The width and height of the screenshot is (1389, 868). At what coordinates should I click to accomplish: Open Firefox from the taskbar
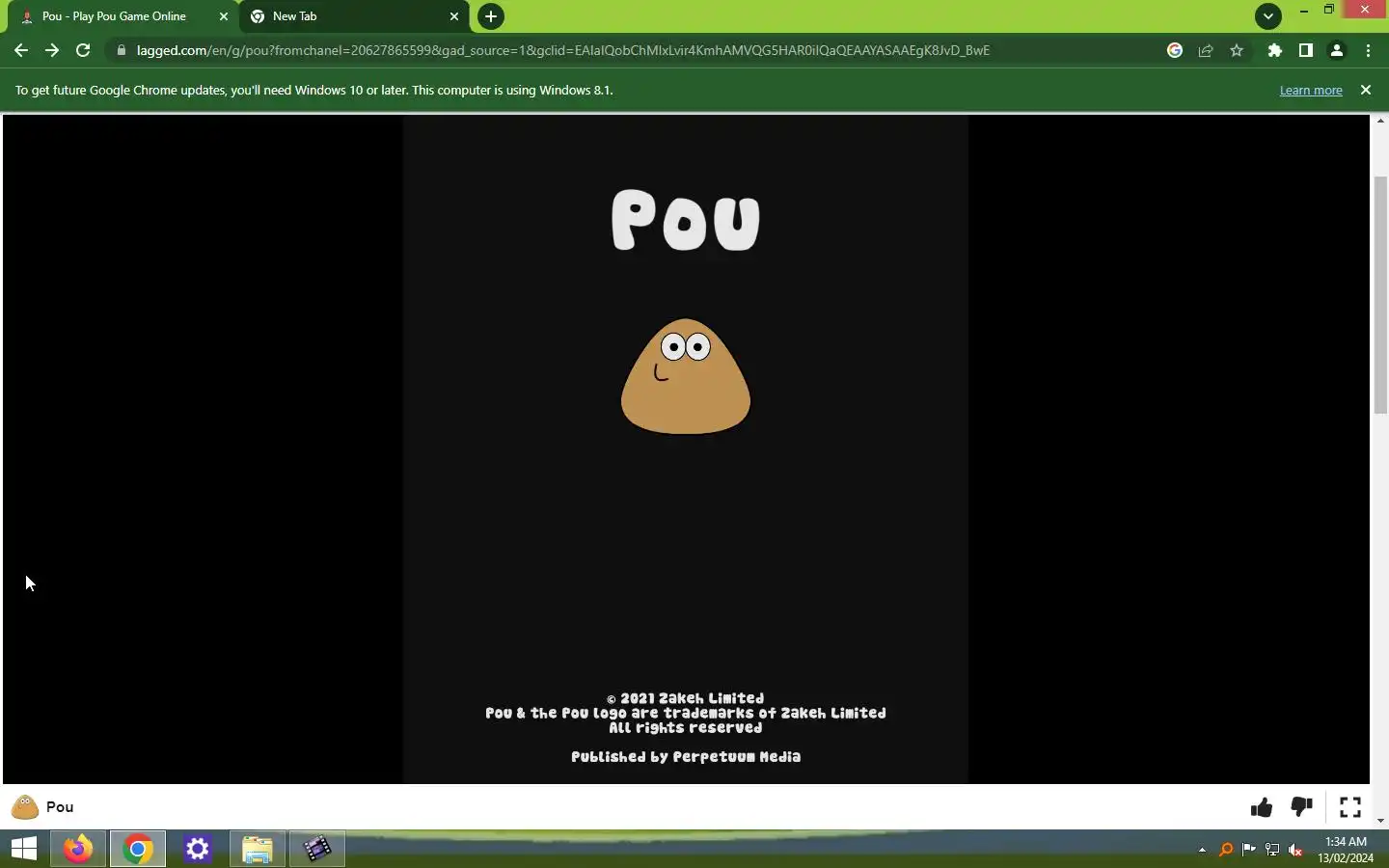(78, 849)
